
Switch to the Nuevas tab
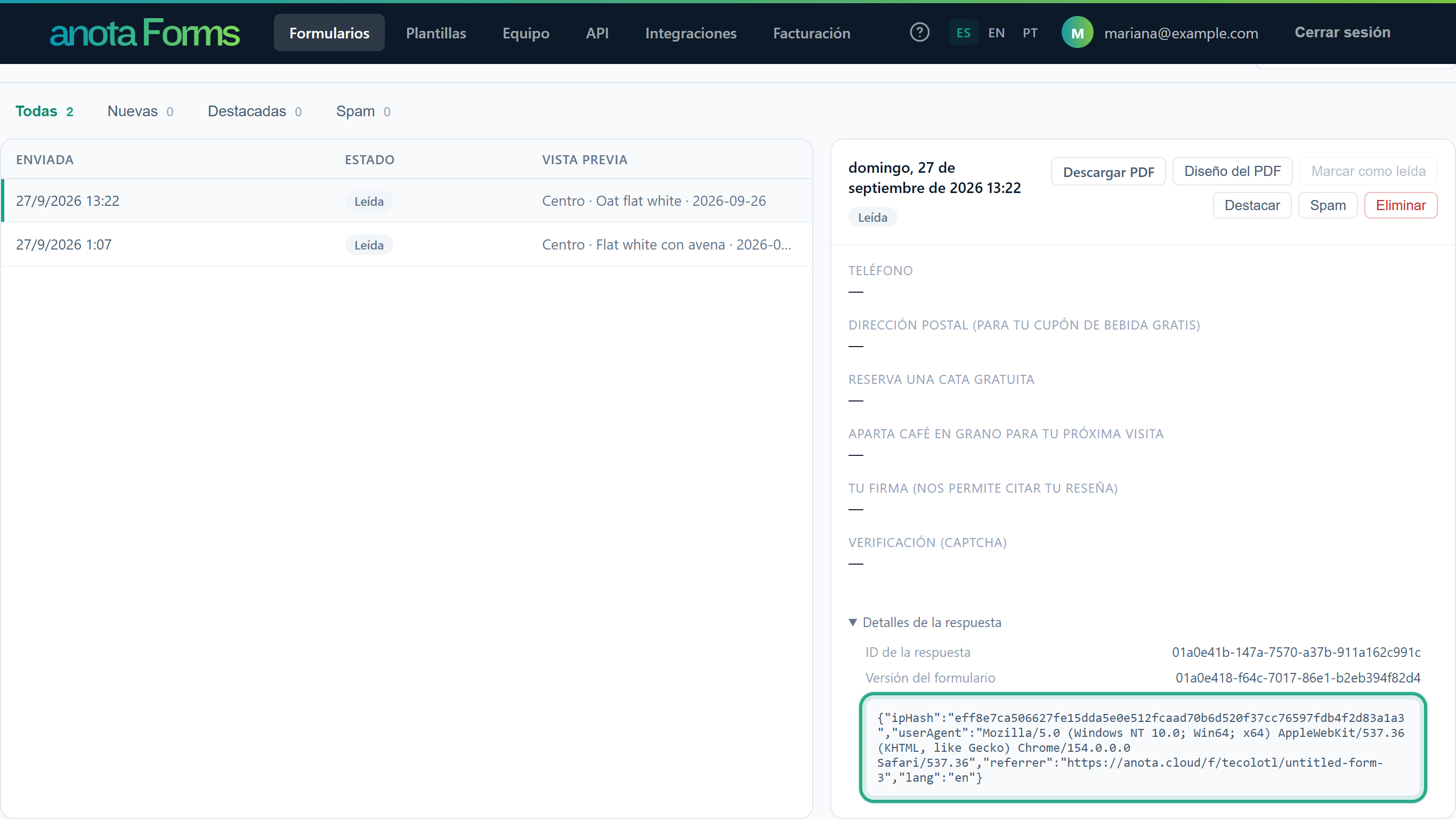140,111
